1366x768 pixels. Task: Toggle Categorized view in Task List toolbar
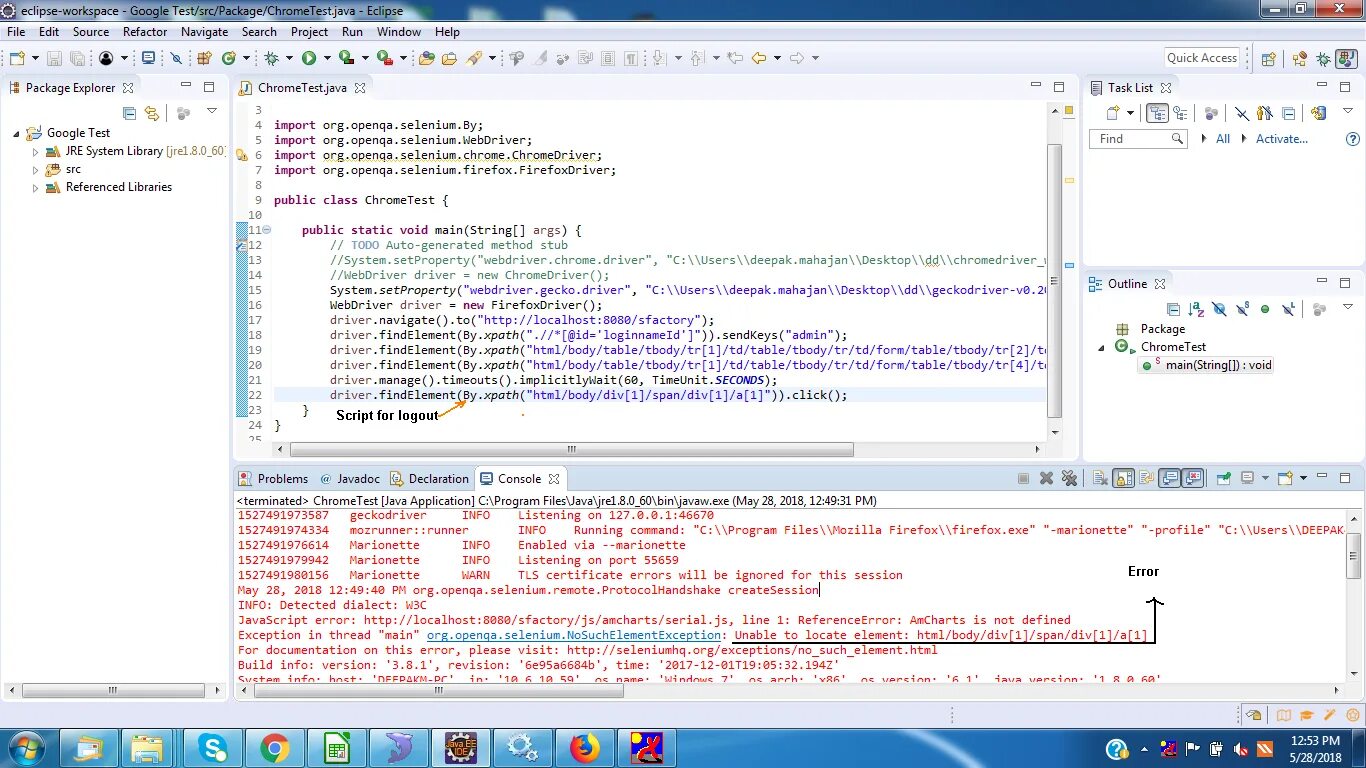click(1157, 113)
